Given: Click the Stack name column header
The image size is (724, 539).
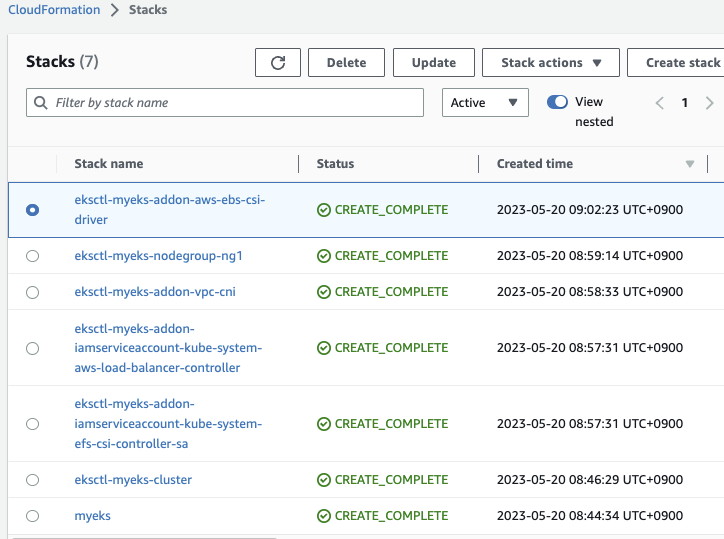Looking at the screenshot, I should click(x=109, y=164).
